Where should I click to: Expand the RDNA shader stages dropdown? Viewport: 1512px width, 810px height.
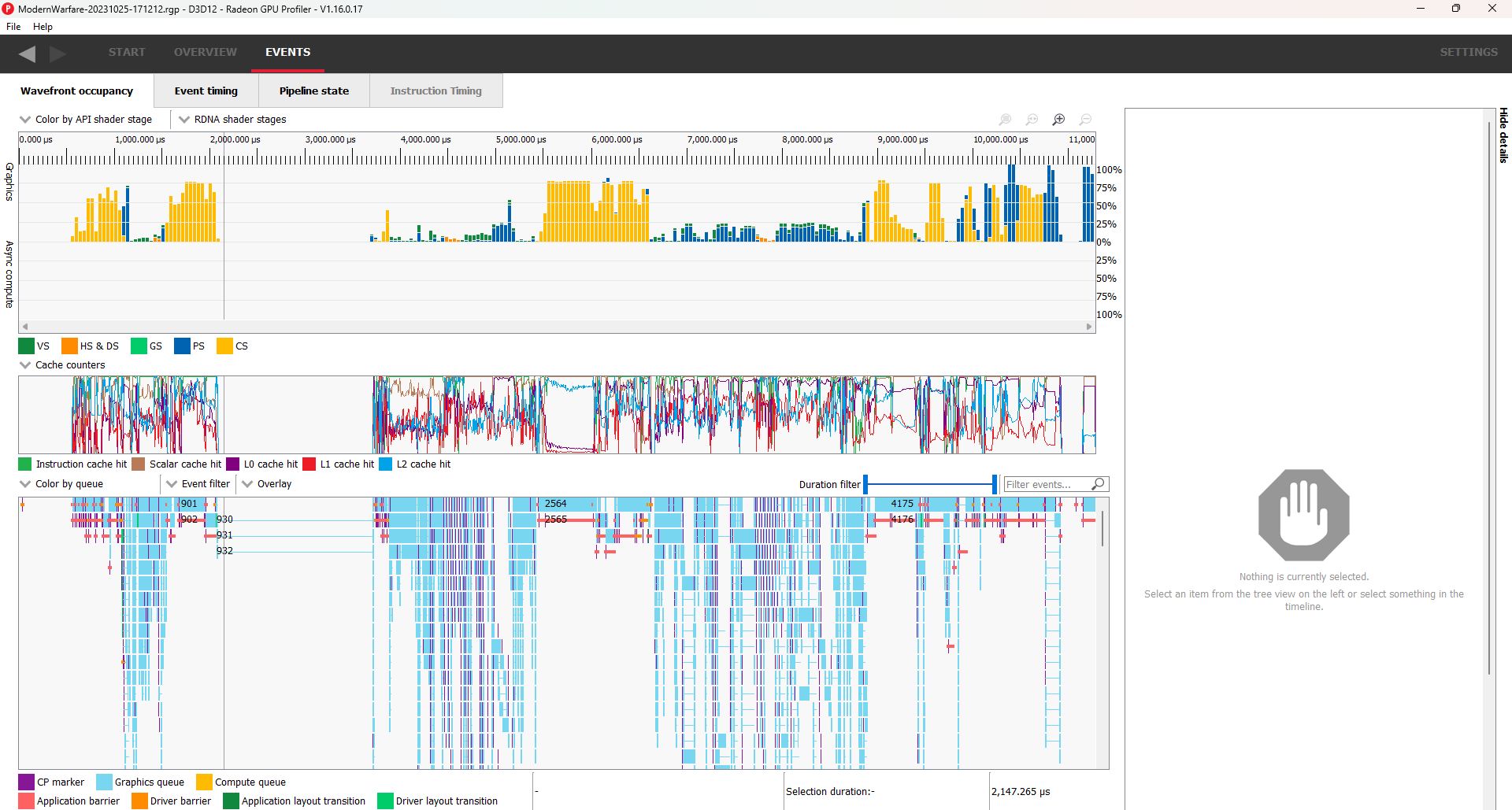point(232,120)
